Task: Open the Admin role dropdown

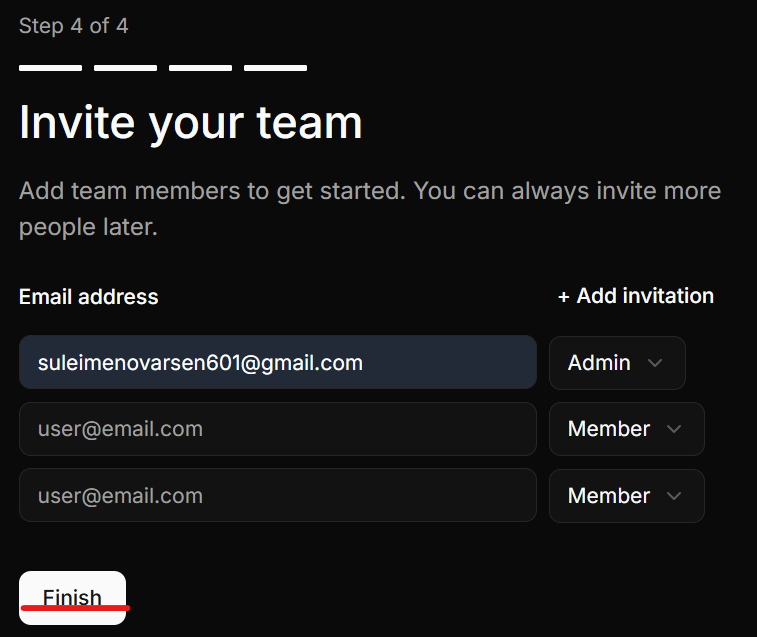Action: point(616,362)
